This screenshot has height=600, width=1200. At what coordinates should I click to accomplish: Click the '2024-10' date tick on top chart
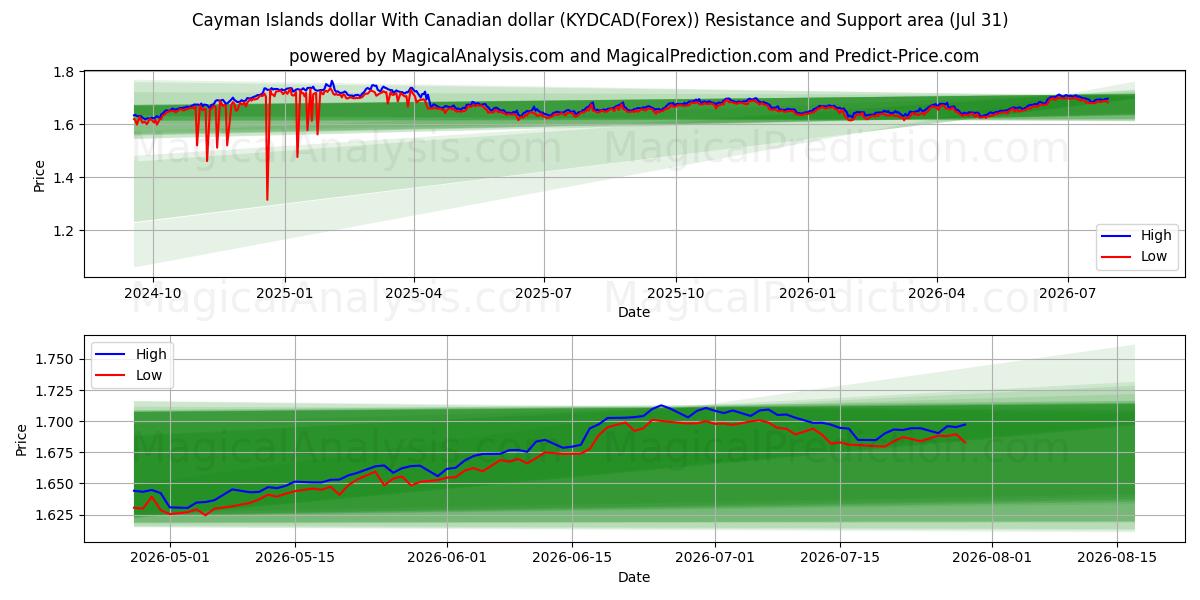point(153,293)
